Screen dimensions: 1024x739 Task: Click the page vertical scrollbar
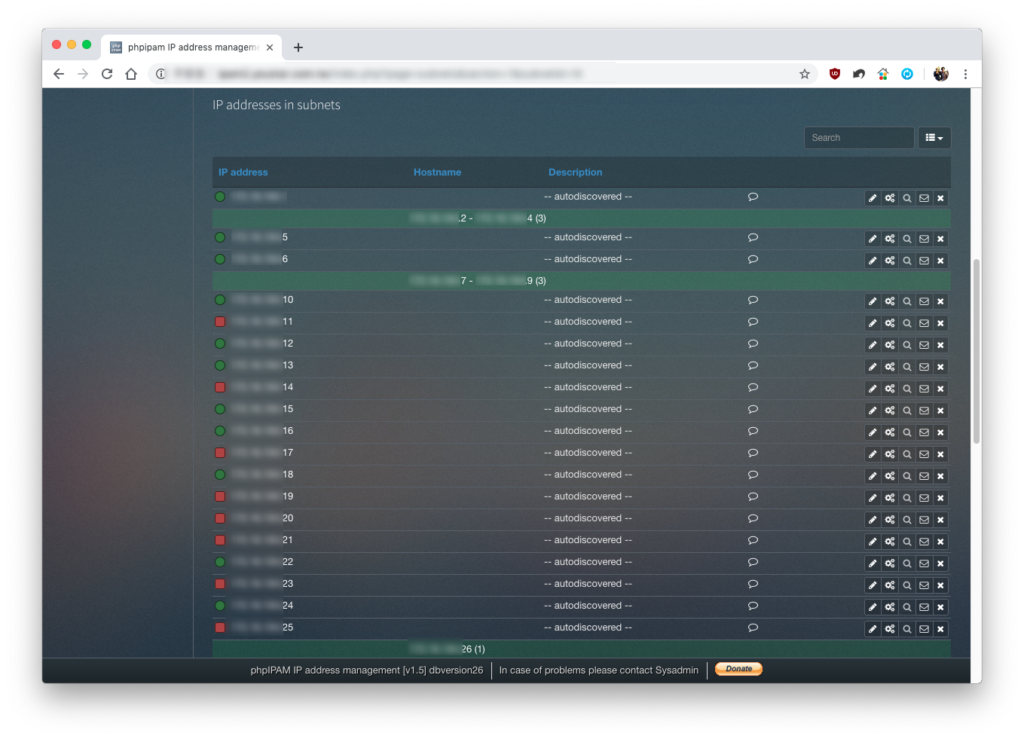976,351
